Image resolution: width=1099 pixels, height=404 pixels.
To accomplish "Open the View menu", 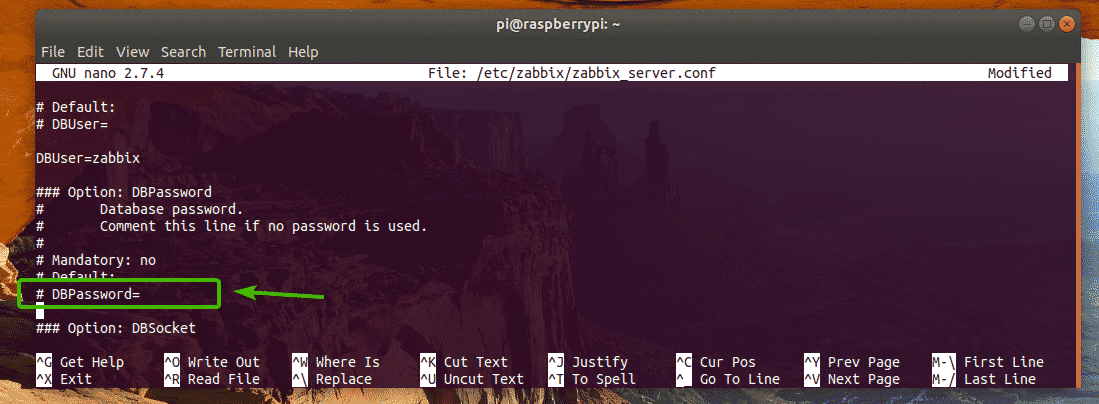I will [x=132, y=52].
